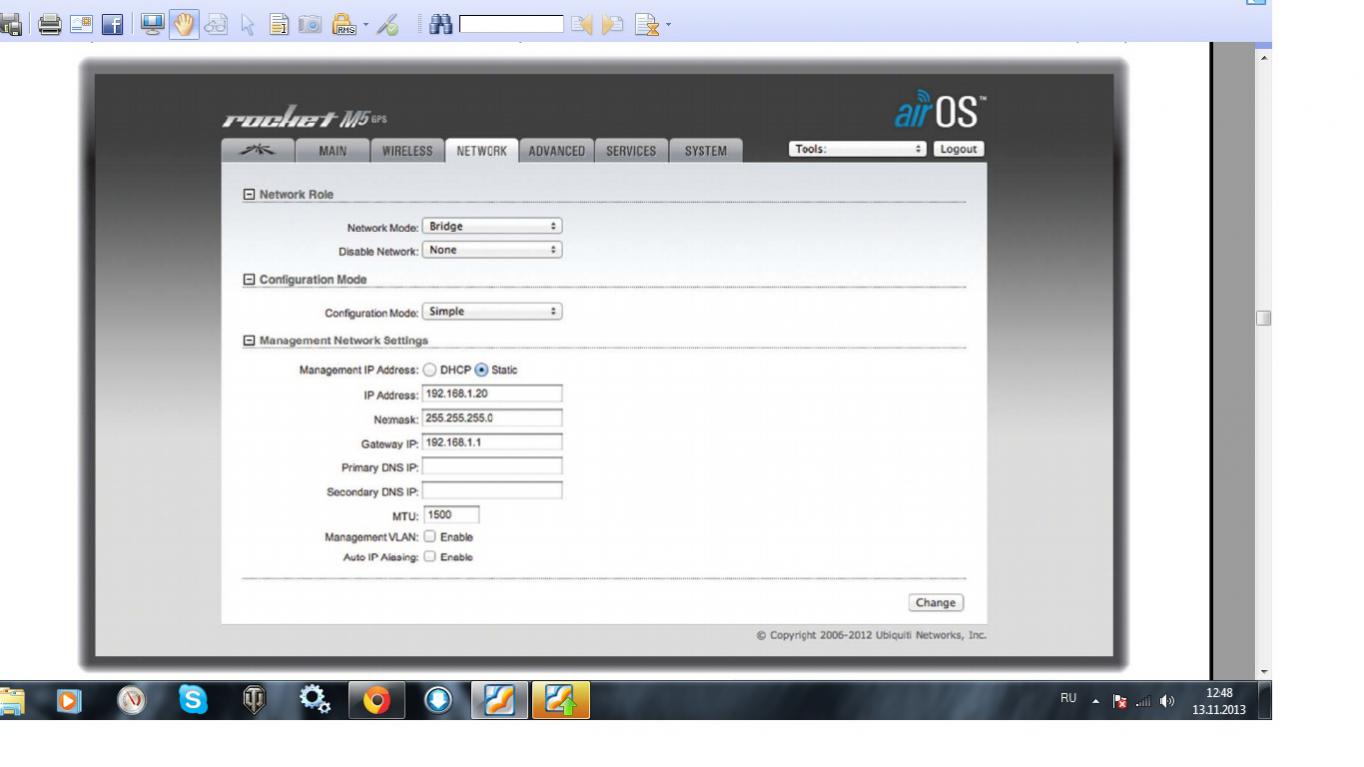Open Windows Media Player from the taskbar
The image size is (1364, 767).
(x=69, y=702)
